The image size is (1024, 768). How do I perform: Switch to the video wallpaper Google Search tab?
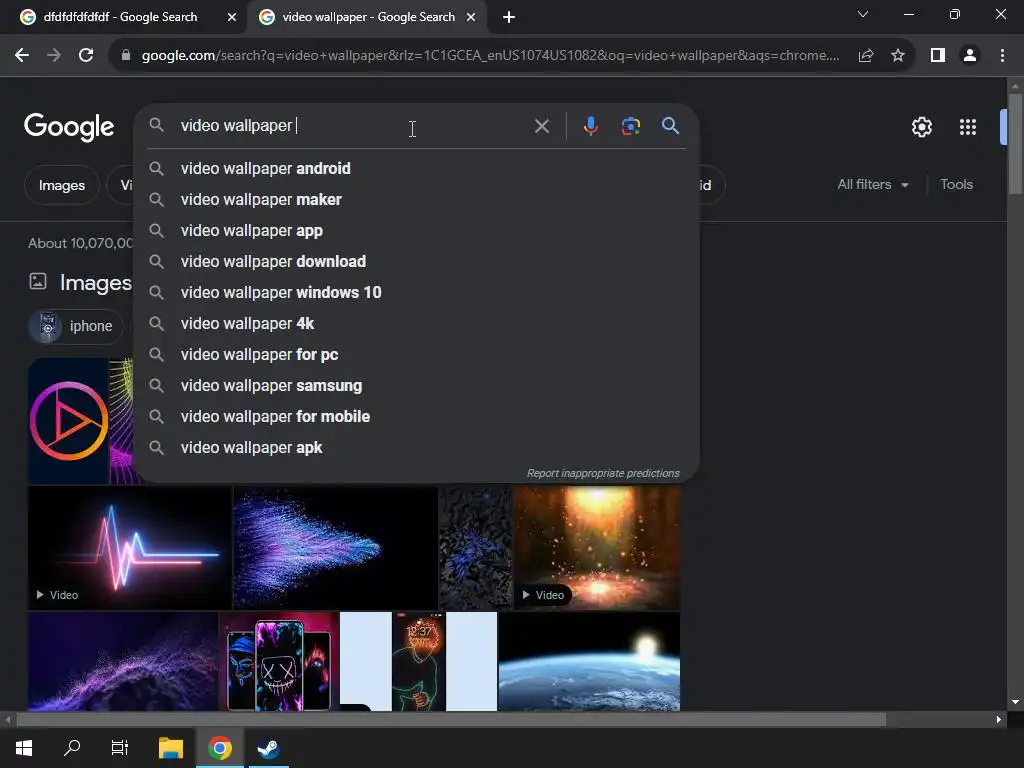pos(367,17)
